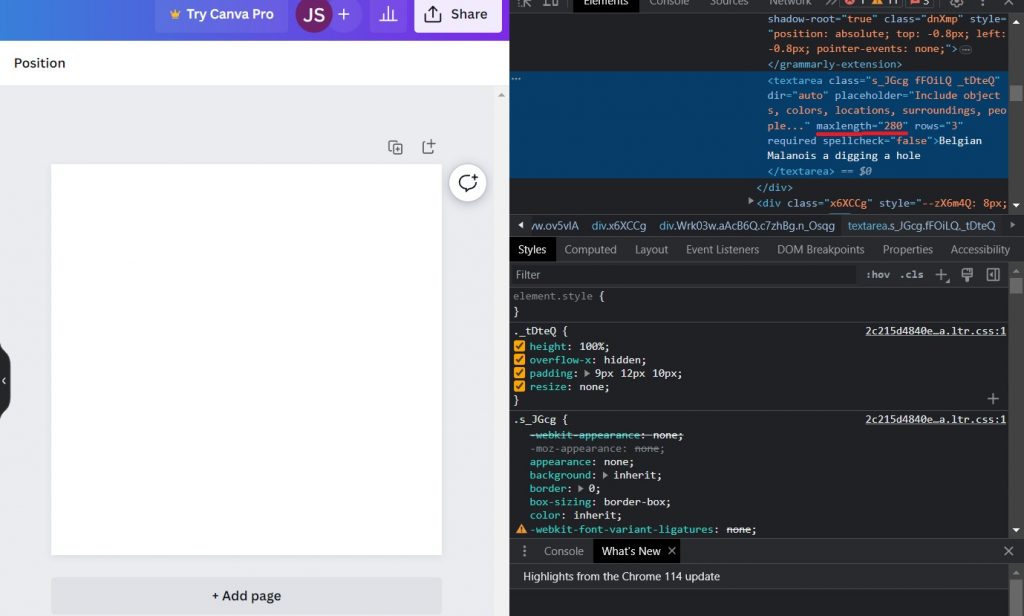Click the Share button
Viewport: 1024px width, 616px height.
point(457,15)
